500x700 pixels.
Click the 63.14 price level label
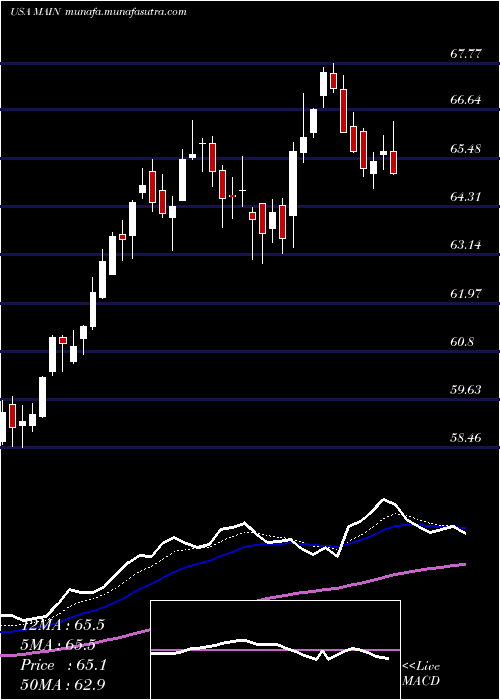tap(466, 245)
